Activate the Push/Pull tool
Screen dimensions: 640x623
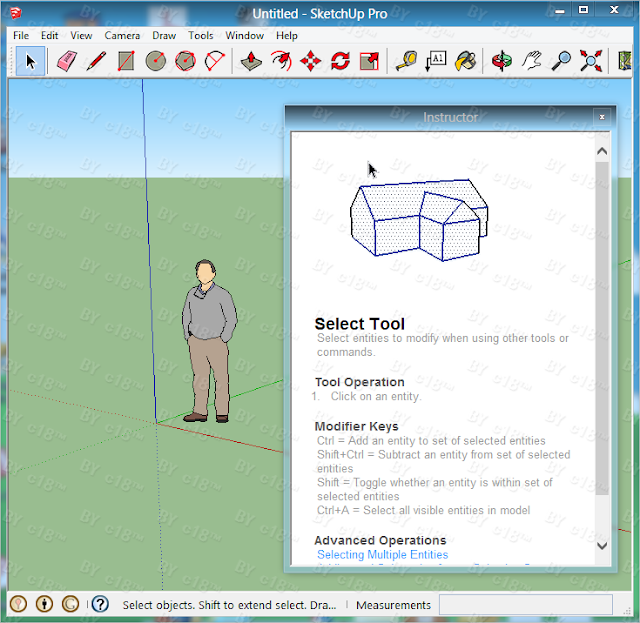pyautogui.click(x=251, y=61)
